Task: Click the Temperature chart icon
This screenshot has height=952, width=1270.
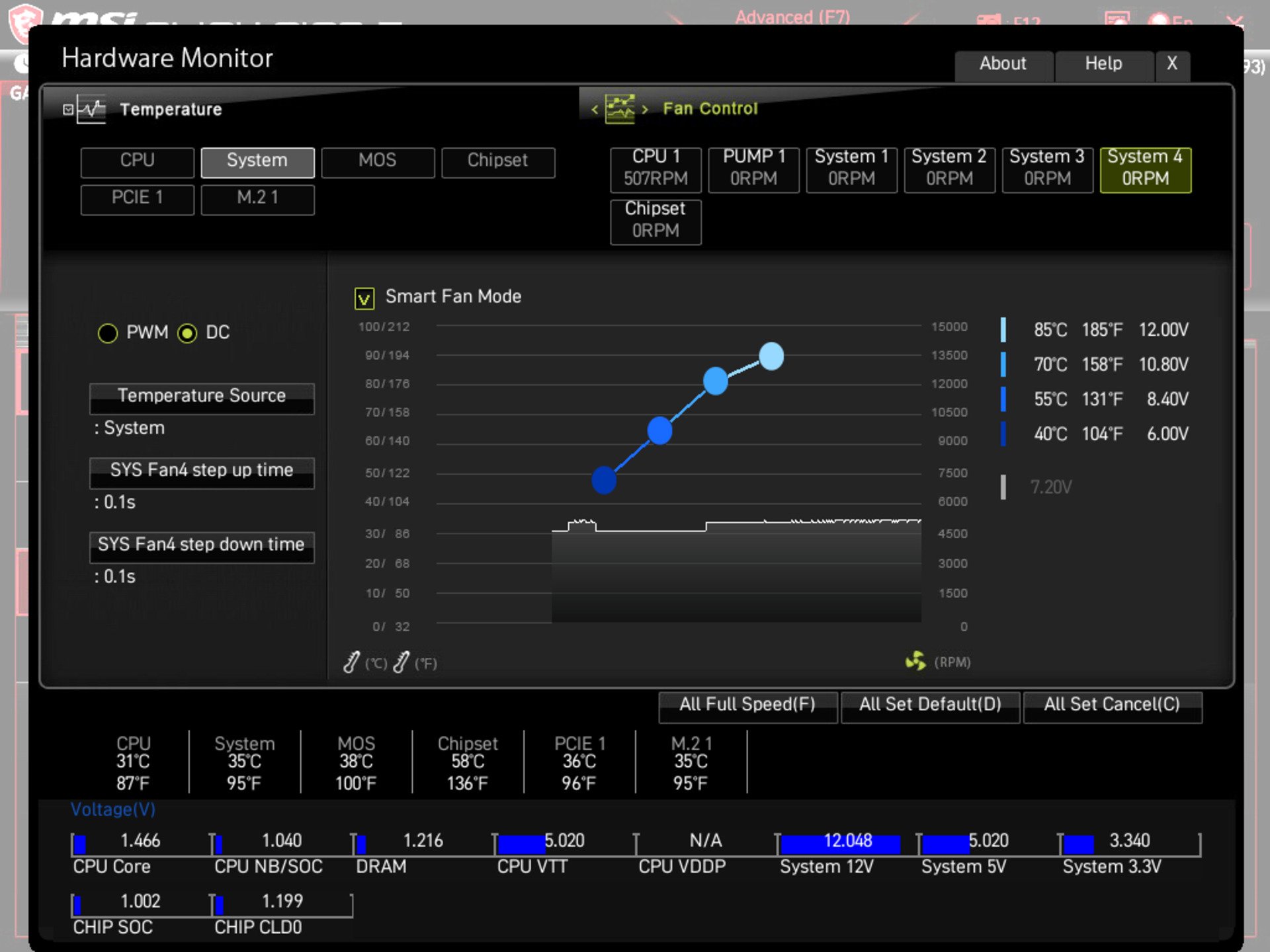Action: (x=91, y=109)
